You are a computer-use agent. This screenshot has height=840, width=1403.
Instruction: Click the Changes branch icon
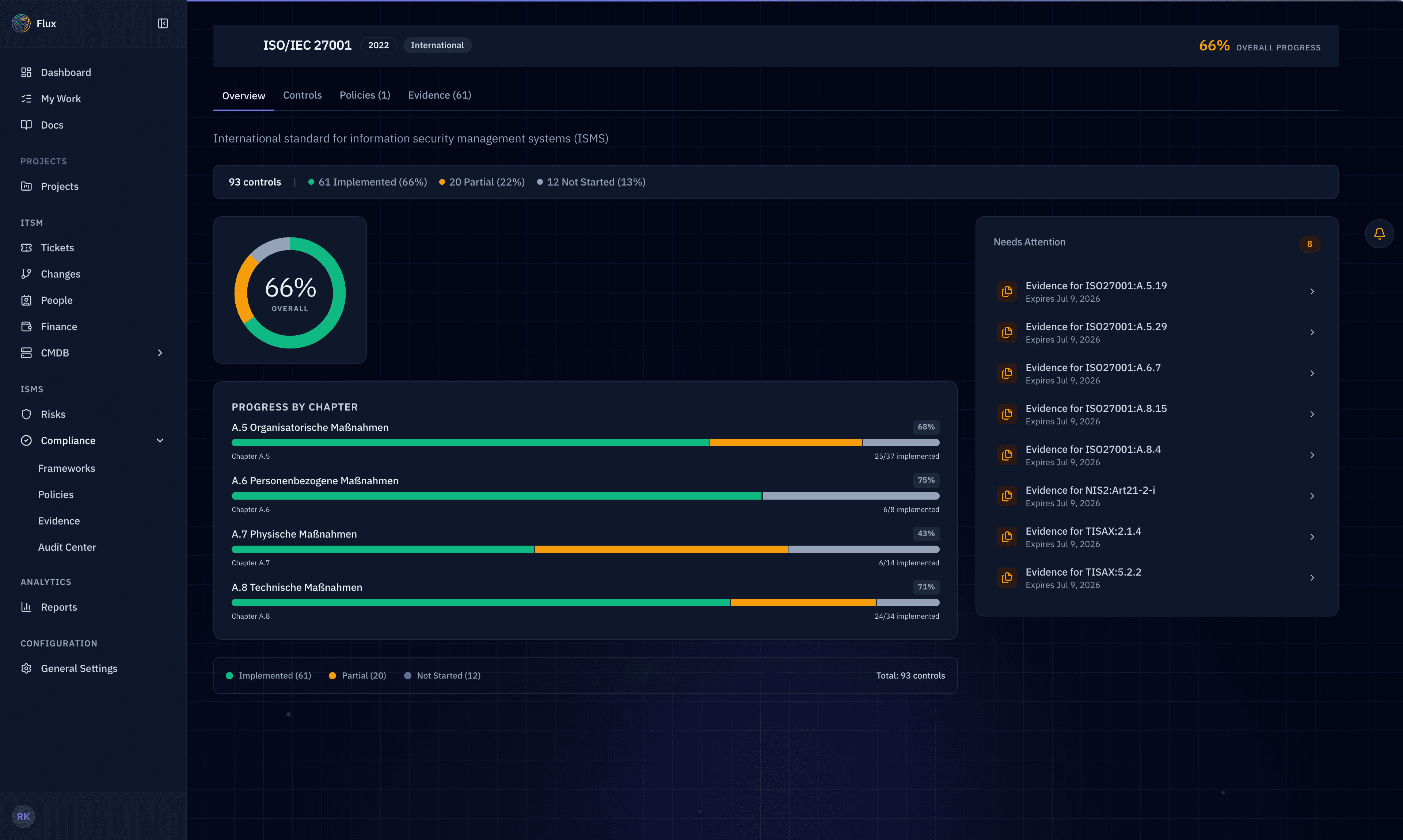point(26,274)
